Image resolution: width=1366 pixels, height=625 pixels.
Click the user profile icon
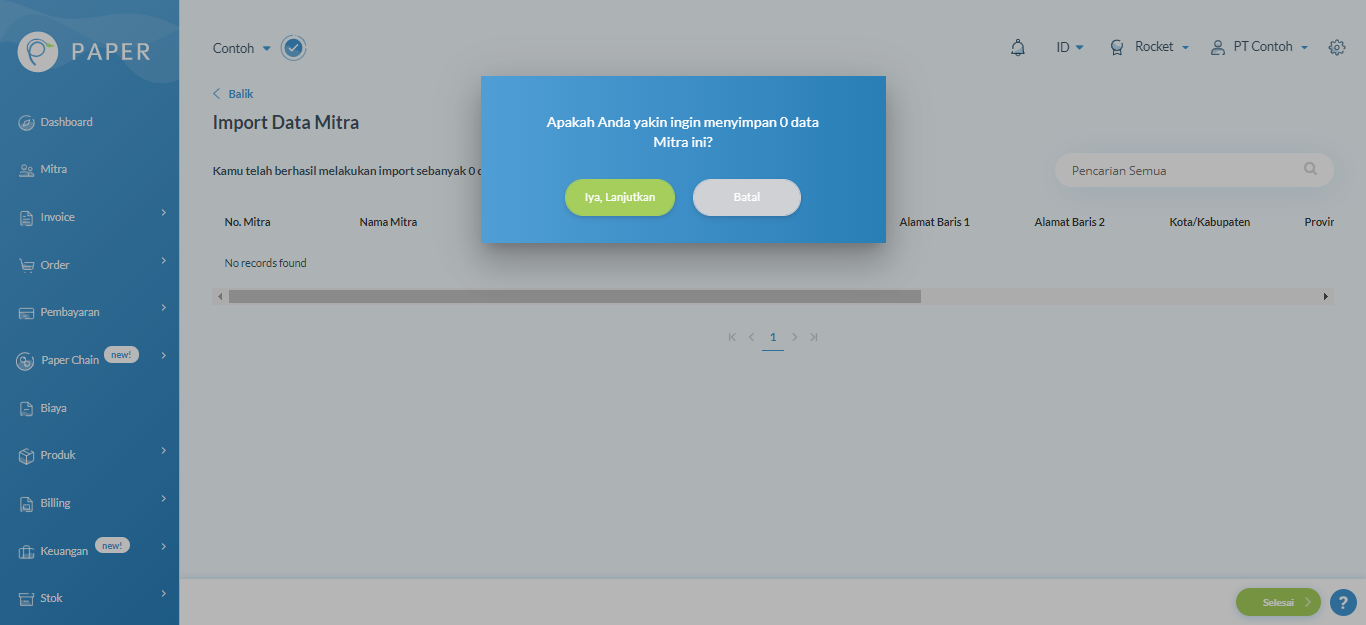coord(1218,47)
